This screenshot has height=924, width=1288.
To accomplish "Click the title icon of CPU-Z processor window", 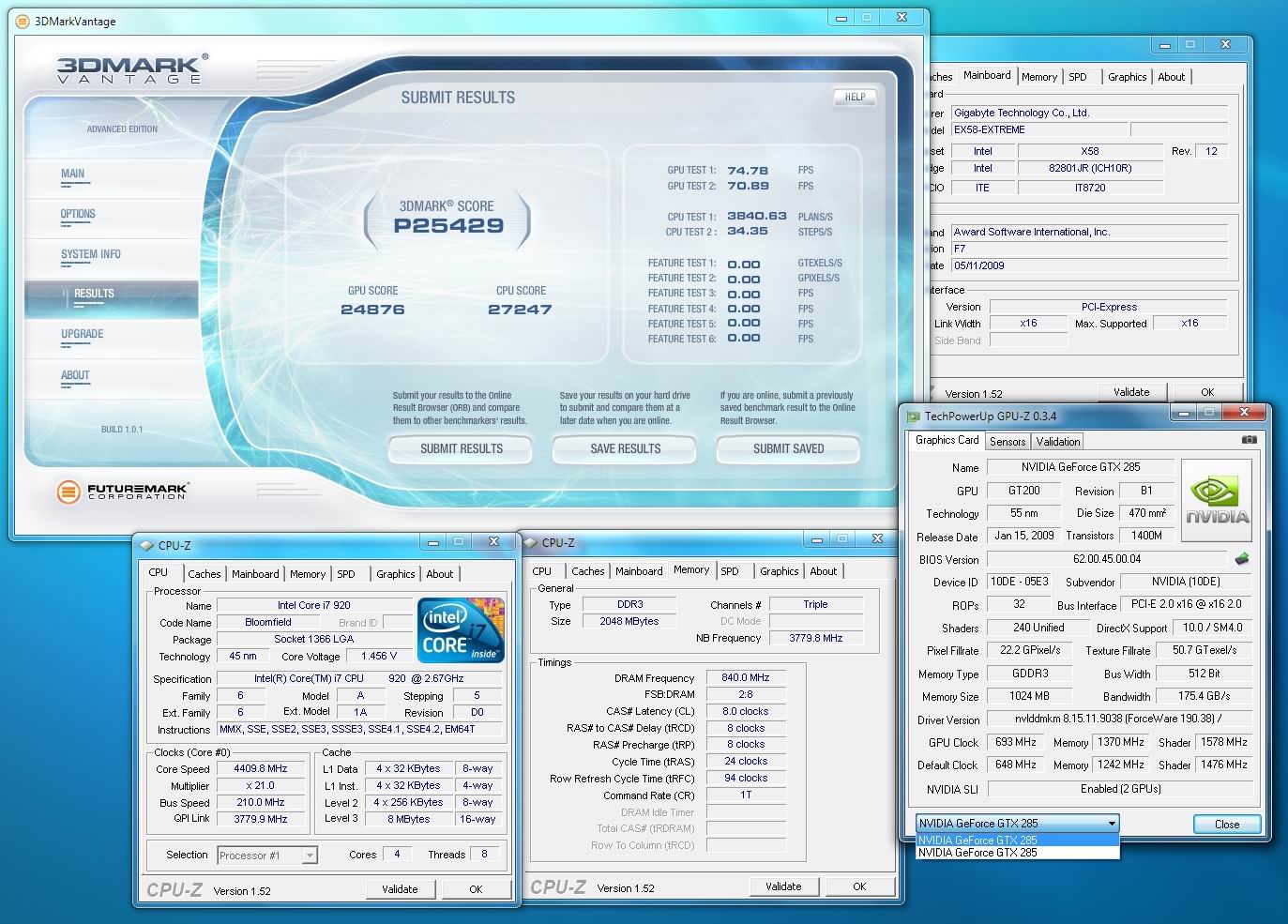I will click(x=146, y=545).
